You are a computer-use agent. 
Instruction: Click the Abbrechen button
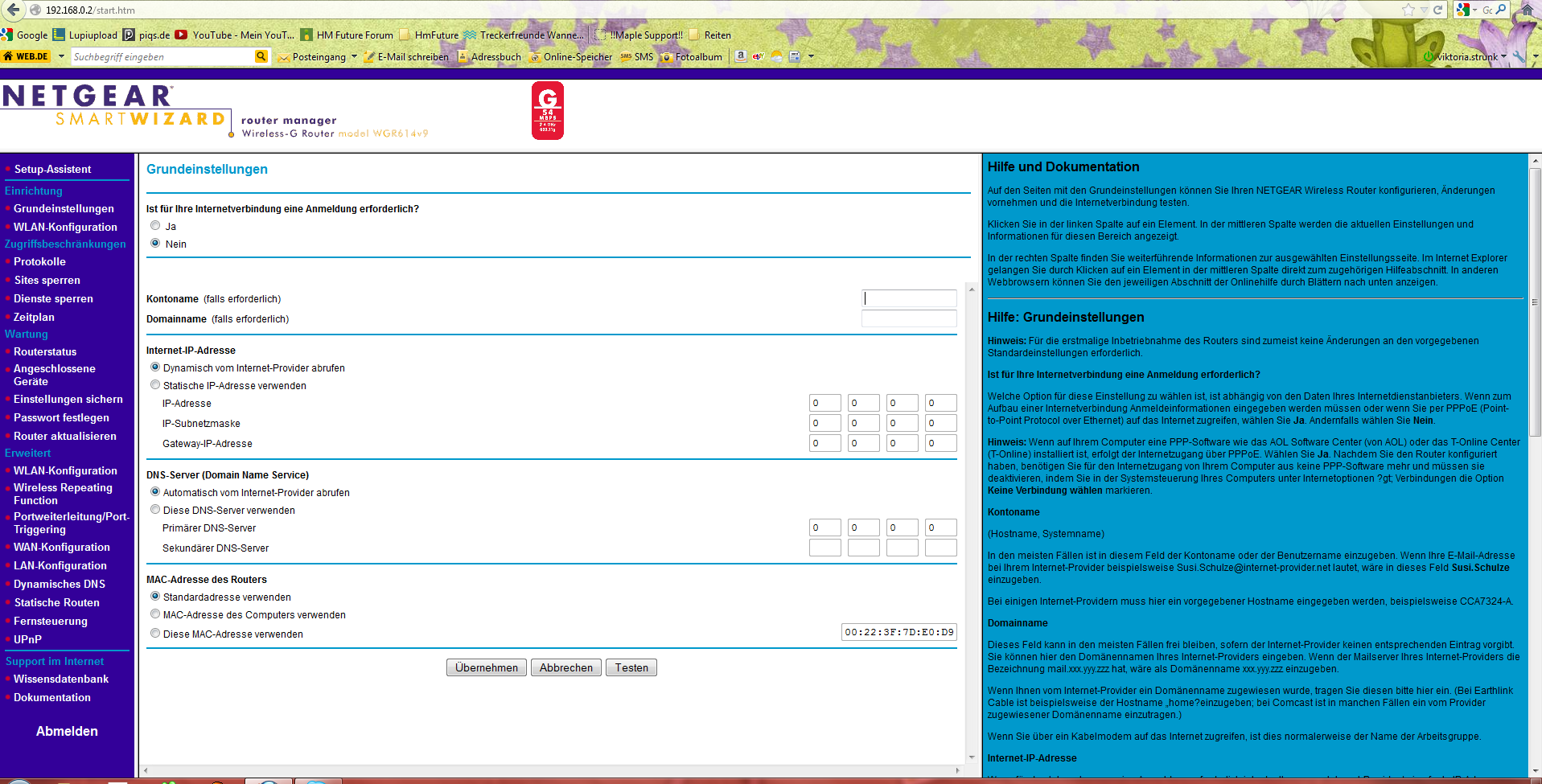(x=566, y=667)
